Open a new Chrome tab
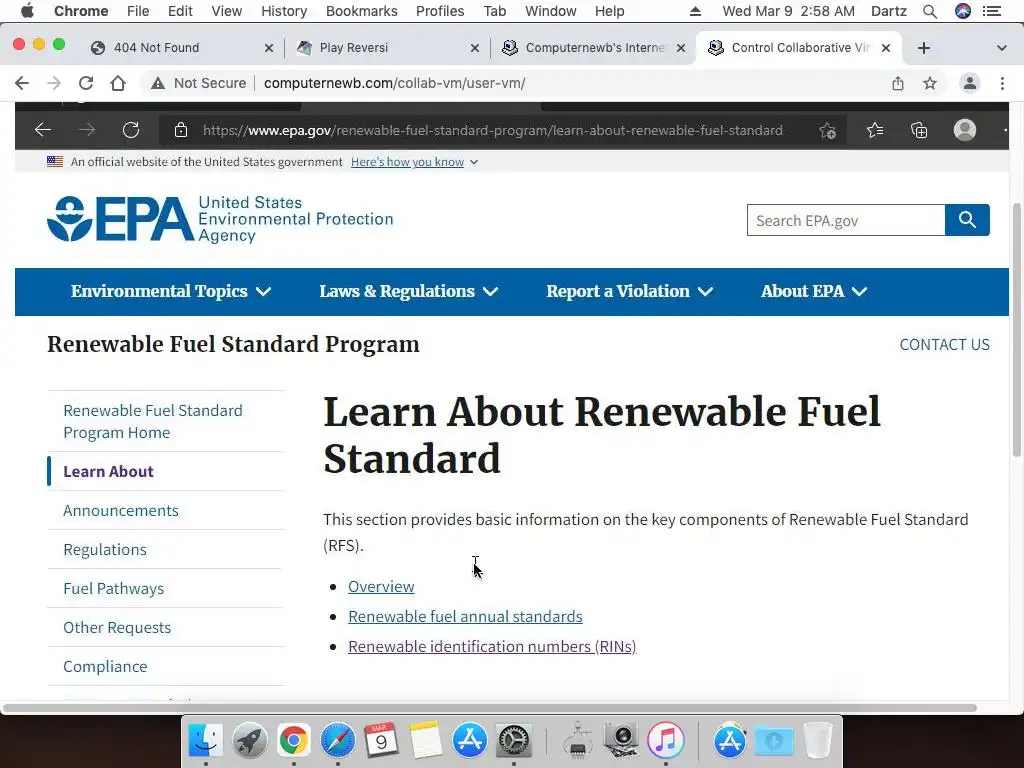The width and height of the screenshot is (1024, 768). click(x=923, y=48)
